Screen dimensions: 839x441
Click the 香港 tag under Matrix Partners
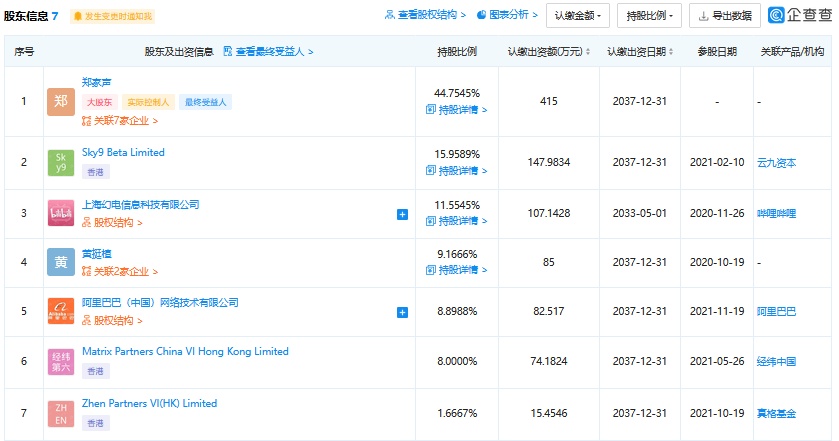click(x=95, y=371)
